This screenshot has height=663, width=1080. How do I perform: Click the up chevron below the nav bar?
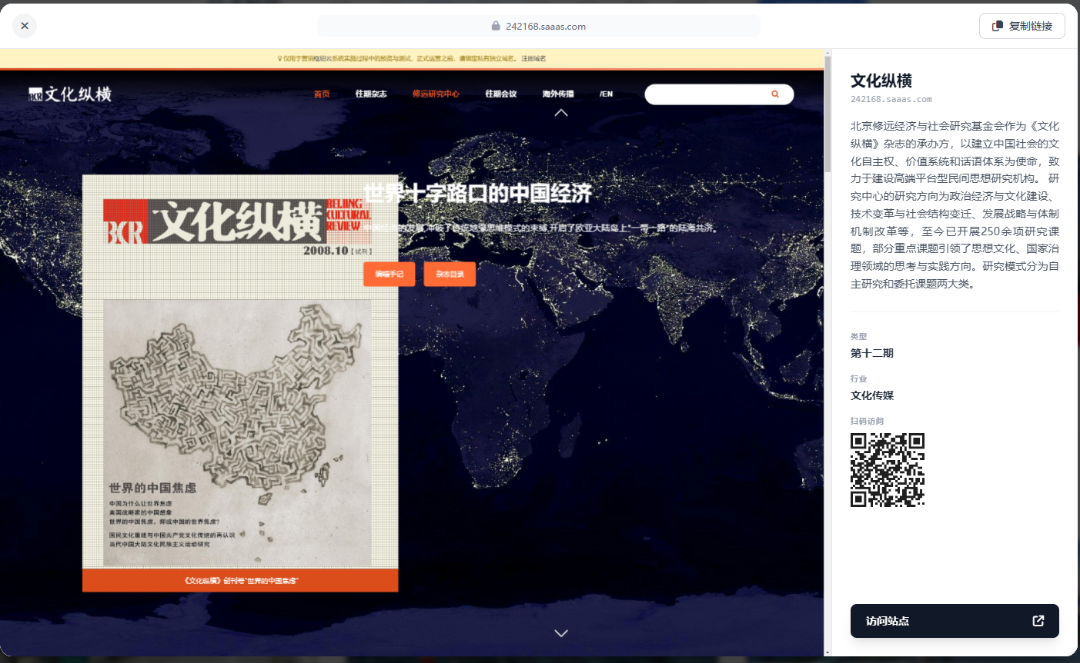point(561,113)
